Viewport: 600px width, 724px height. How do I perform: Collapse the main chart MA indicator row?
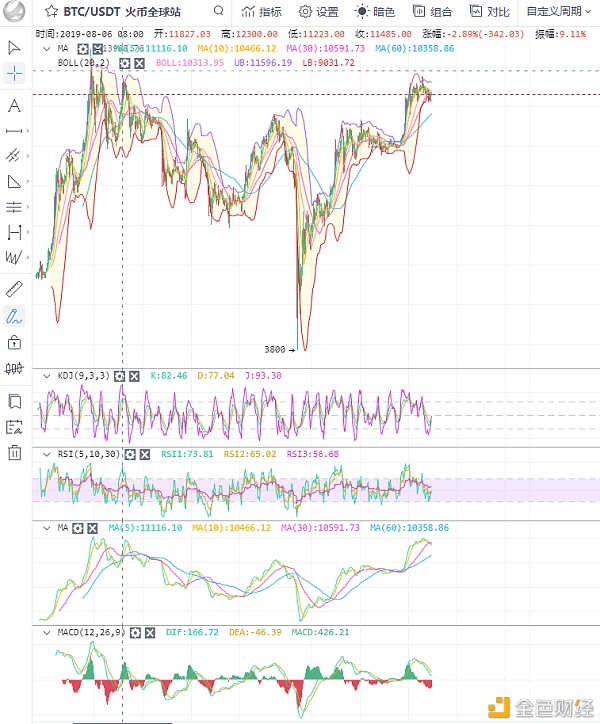[47, 48]
